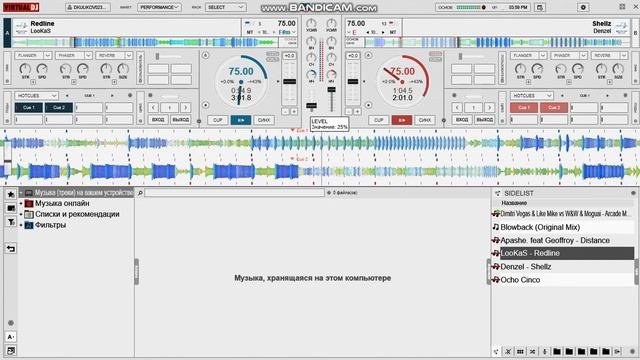Click search magnifier icon in browser

pyautogui.click(x=140, y=193)
